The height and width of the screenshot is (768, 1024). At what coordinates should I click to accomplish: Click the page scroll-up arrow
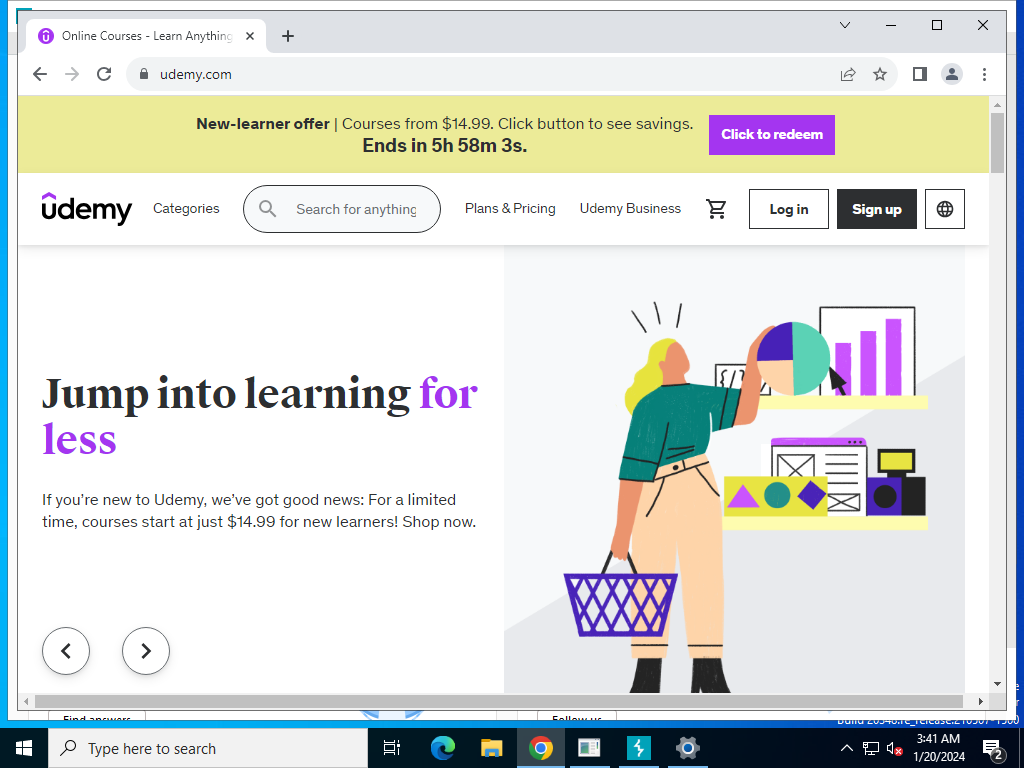coord(997,104)
